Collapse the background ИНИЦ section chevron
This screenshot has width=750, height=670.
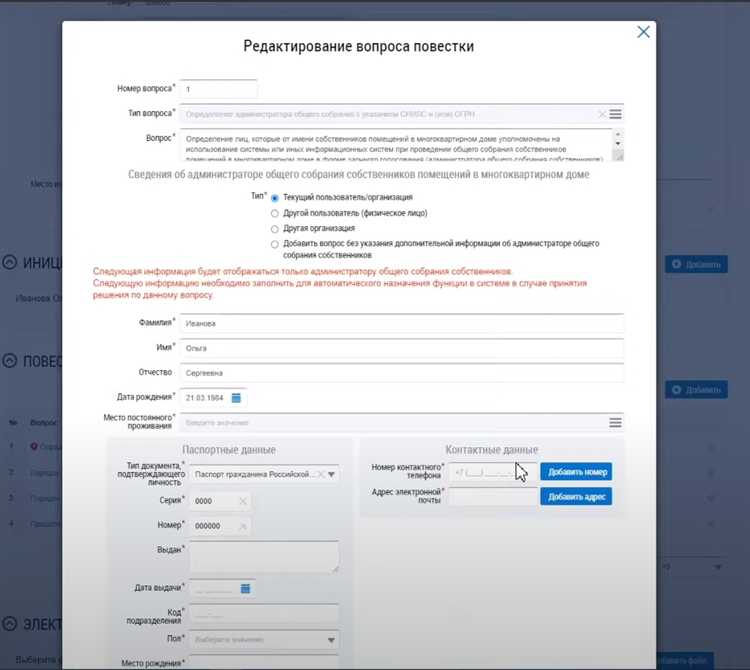pyautogui.click(x=10, y=262)
